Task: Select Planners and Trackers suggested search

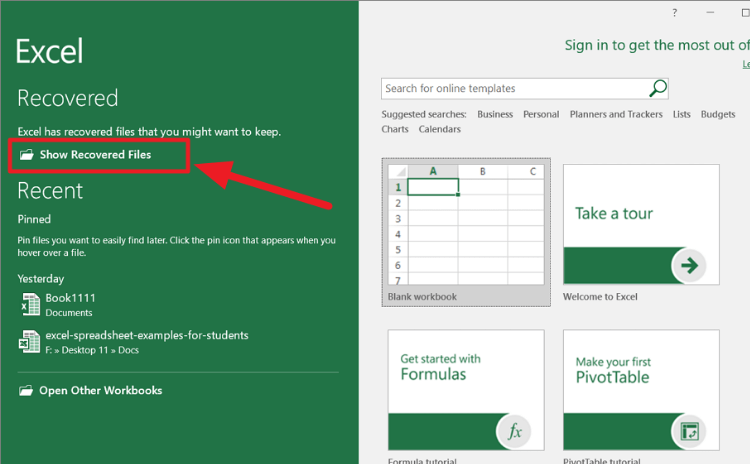Action: [616, 114]
